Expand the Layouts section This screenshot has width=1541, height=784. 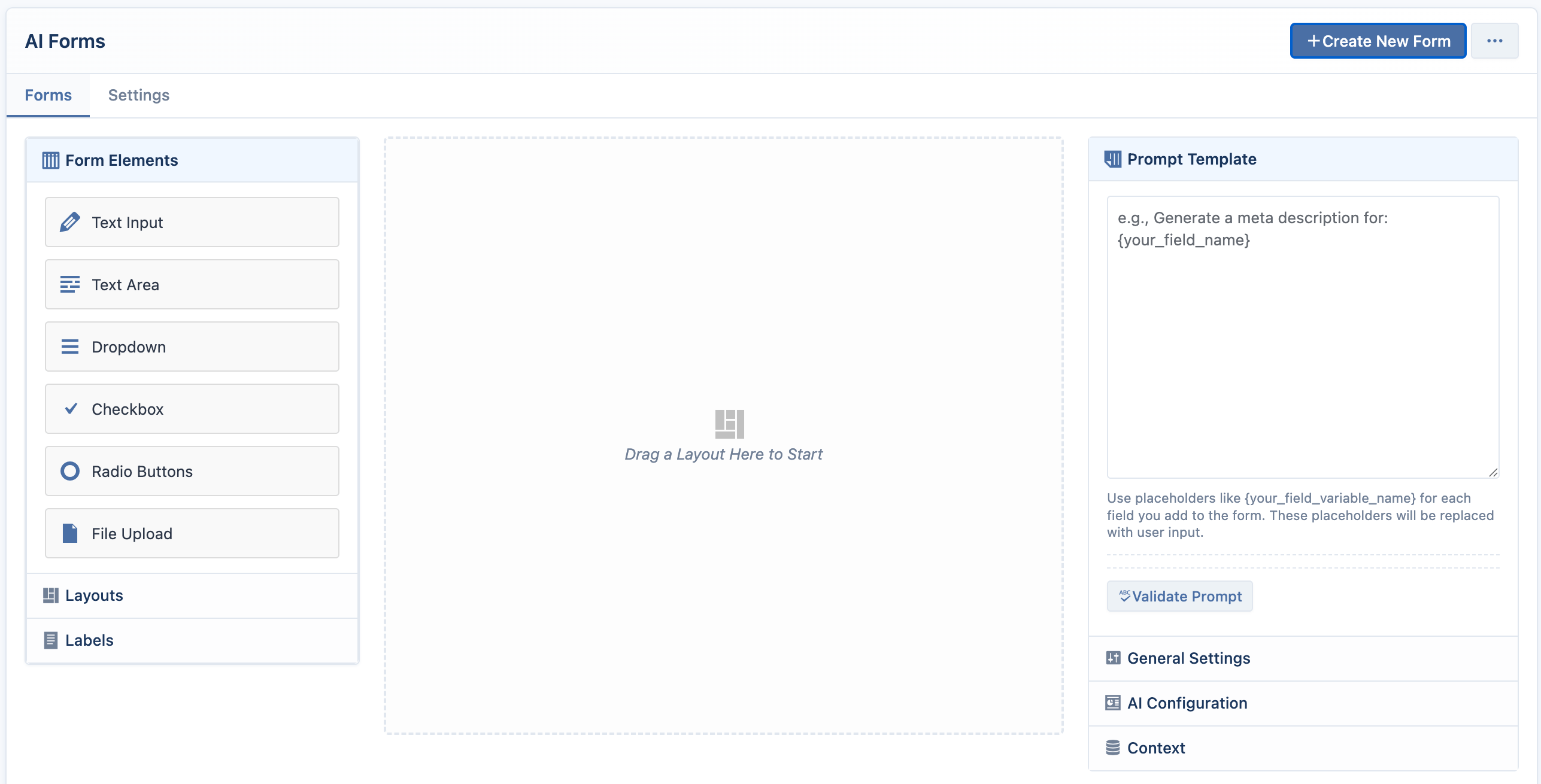(x=192, y=595)
